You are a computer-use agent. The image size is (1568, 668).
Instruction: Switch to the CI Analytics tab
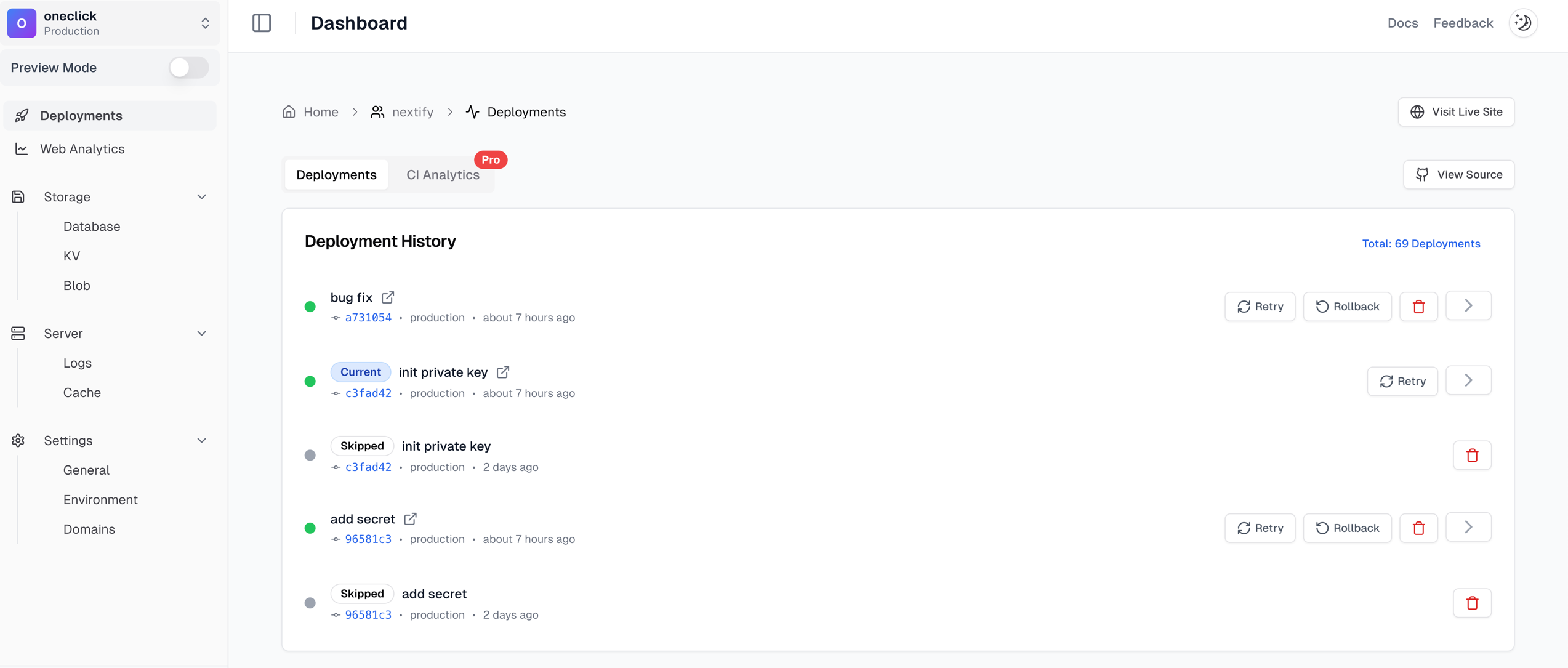pyautogui.click(x=443, y=175)
